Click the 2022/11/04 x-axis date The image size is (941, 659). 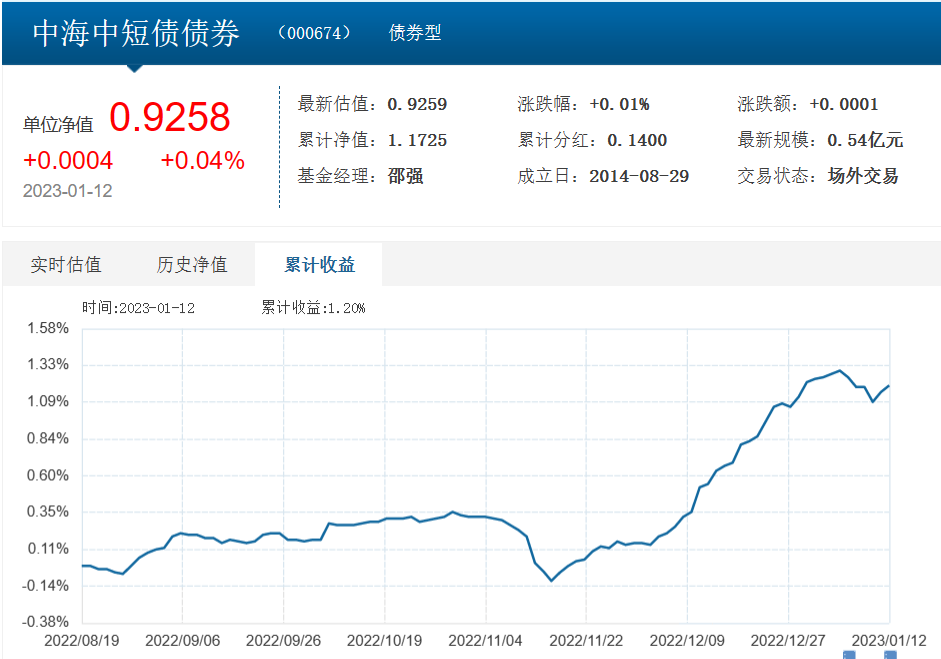coord(485,641)
